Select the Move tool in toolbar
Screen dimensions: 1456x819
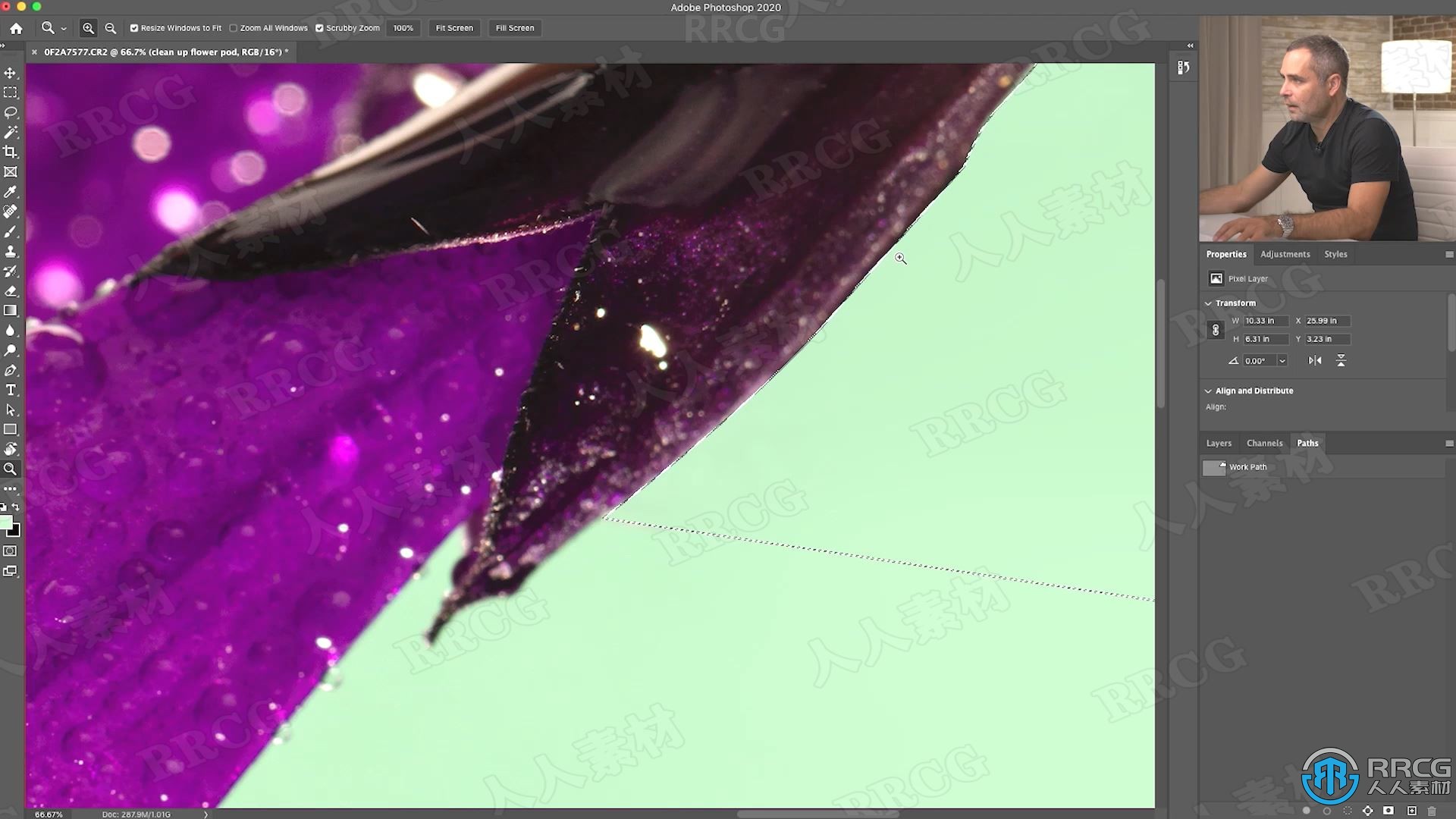click(11, 72)
